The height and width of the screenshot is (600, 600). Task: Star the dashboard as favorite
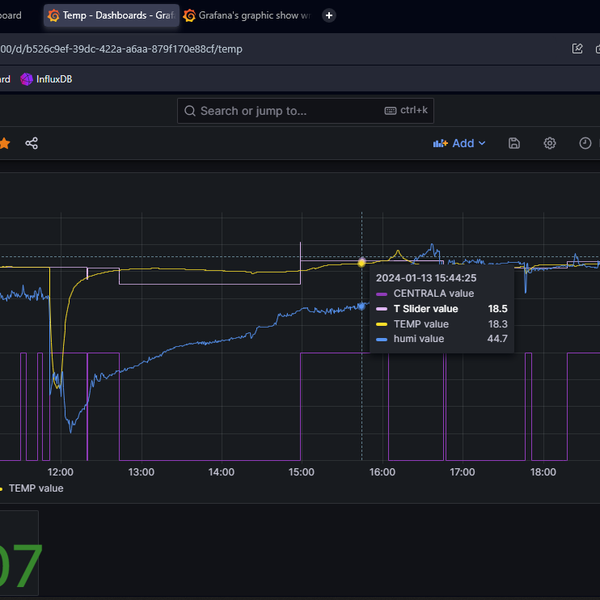click(5, 143)
